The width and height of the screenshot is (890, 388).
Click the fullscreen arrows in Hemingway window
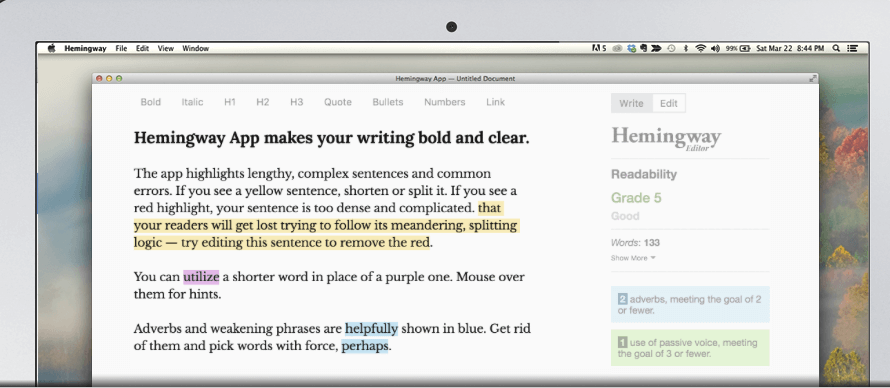813,79
